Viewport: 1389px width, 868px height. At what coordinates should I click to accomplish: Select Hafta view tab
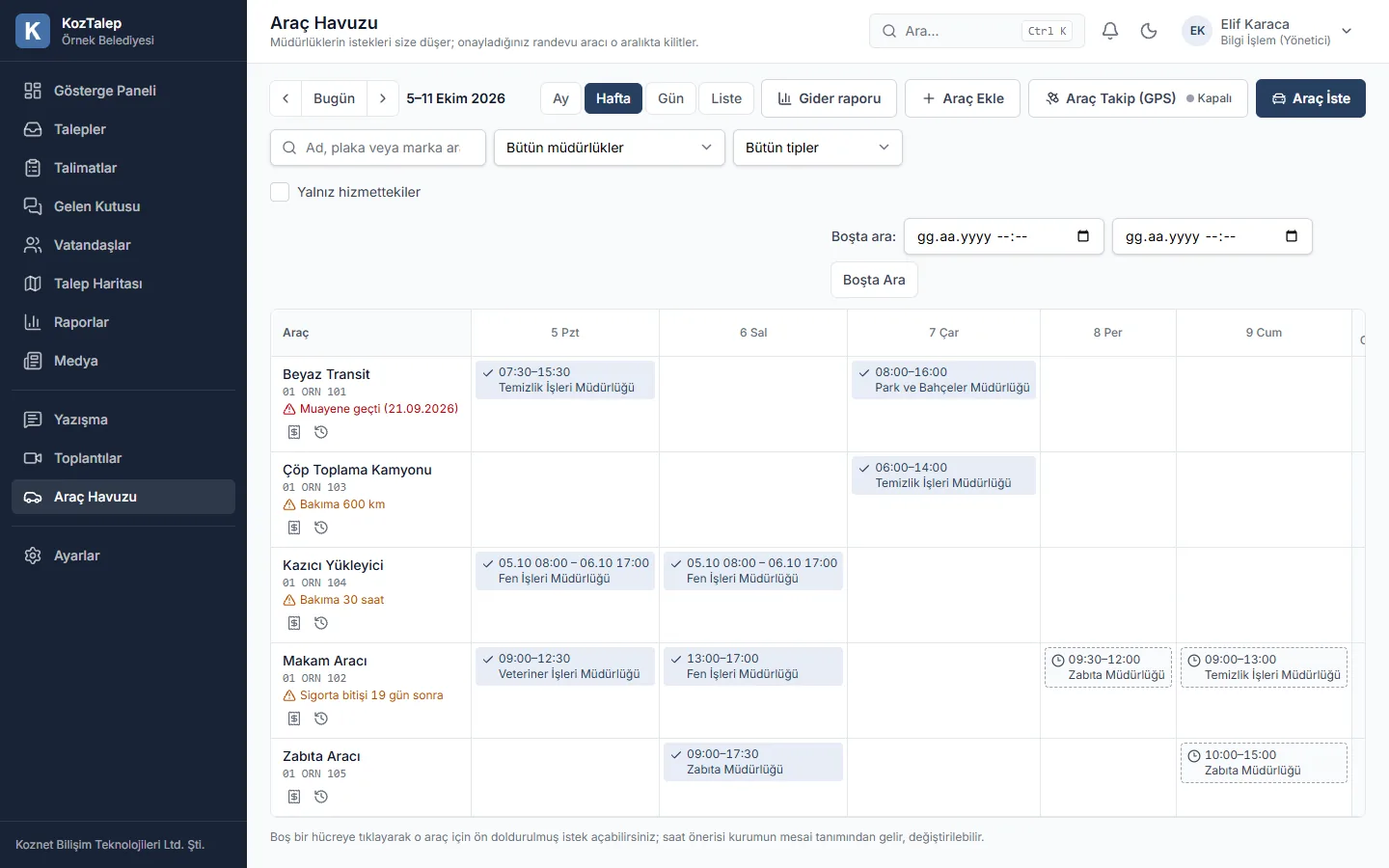(613, 98)
